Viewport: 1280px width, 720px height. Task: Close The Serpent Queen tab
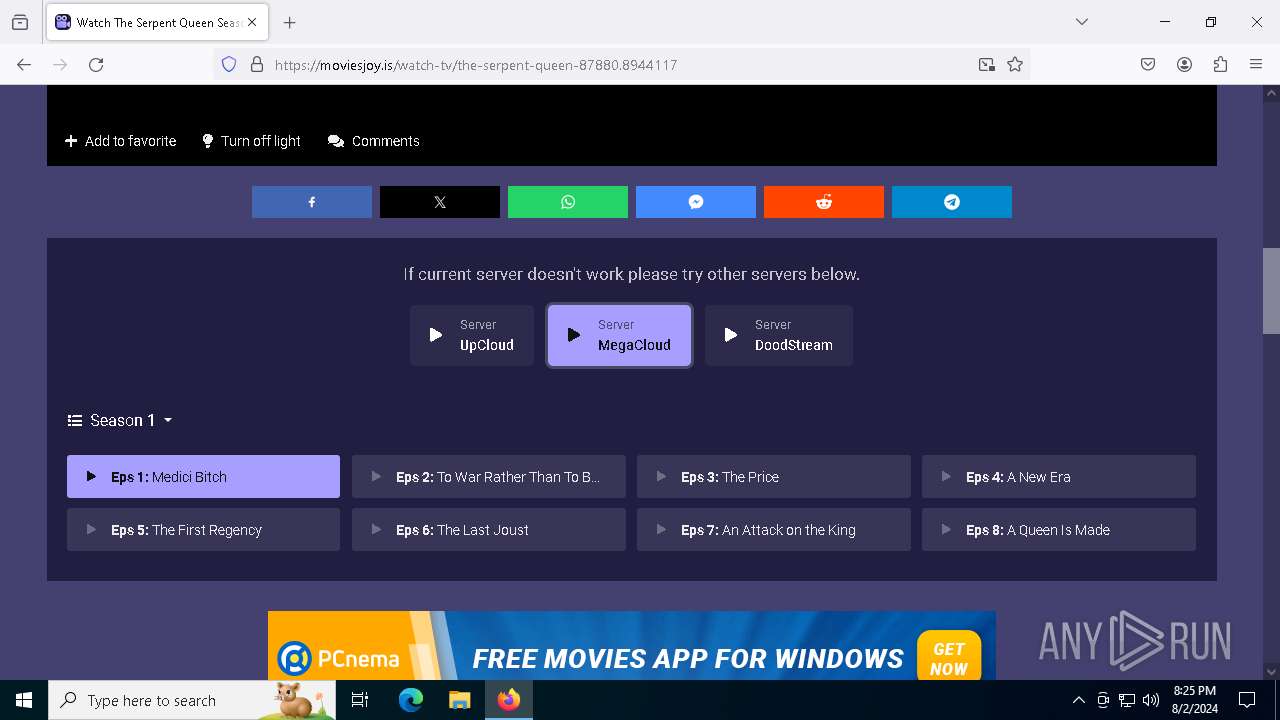pos(252,22)
